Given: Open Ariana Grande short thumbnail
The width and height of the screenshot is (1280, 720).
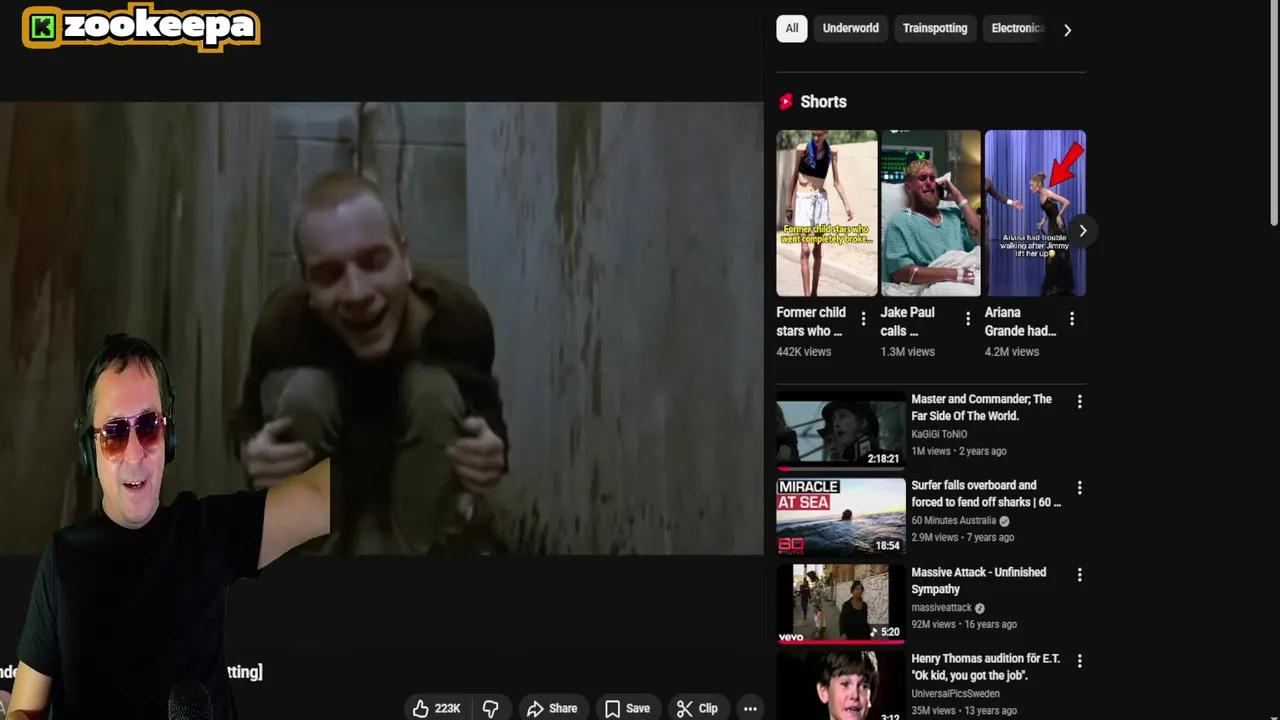Looking at the screenshot, I should click(1035, 213).
